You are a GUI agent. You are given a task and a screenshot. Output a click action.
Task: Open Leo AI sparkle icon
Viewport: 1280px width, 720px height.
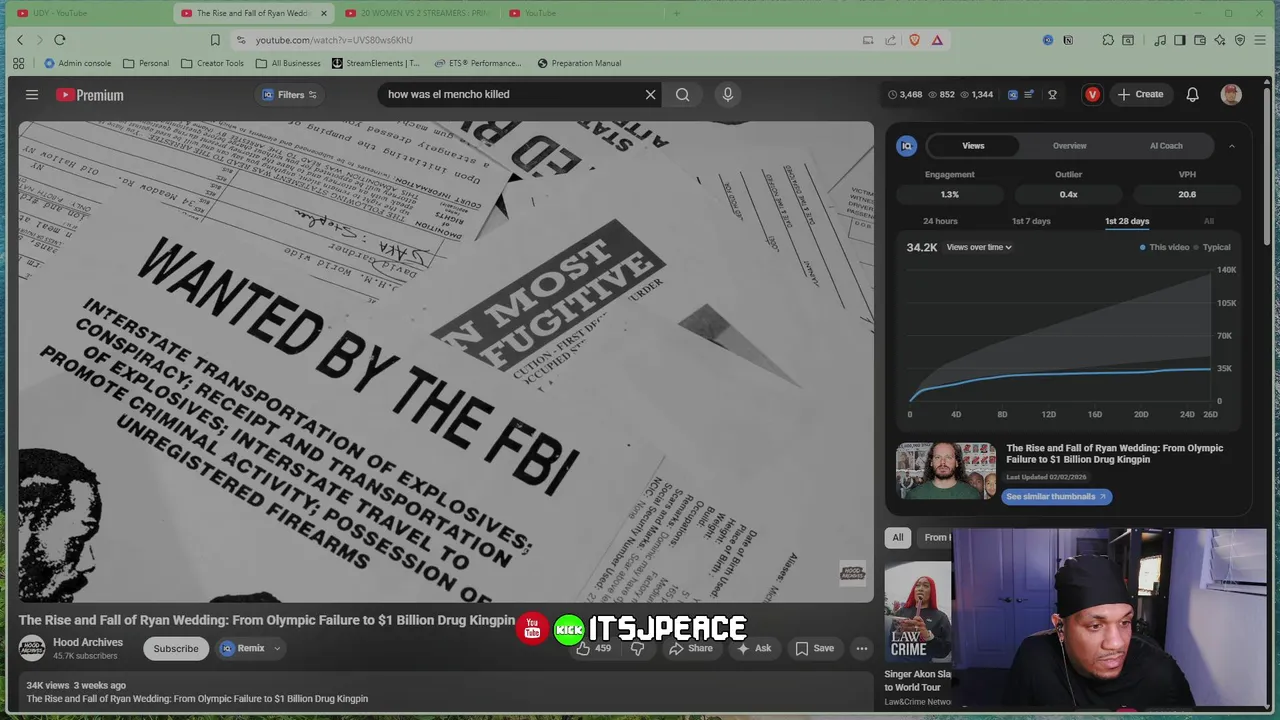point(1220,40)
